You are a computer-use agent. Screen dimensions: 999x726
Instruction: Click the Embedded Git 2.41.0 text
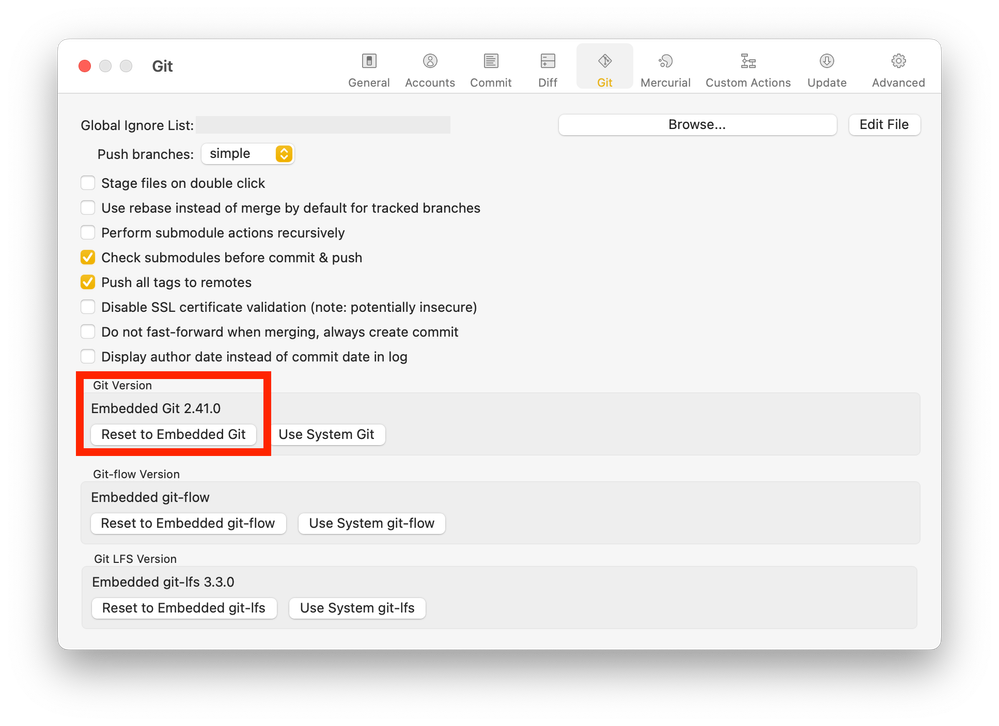(x=156, y=409)
